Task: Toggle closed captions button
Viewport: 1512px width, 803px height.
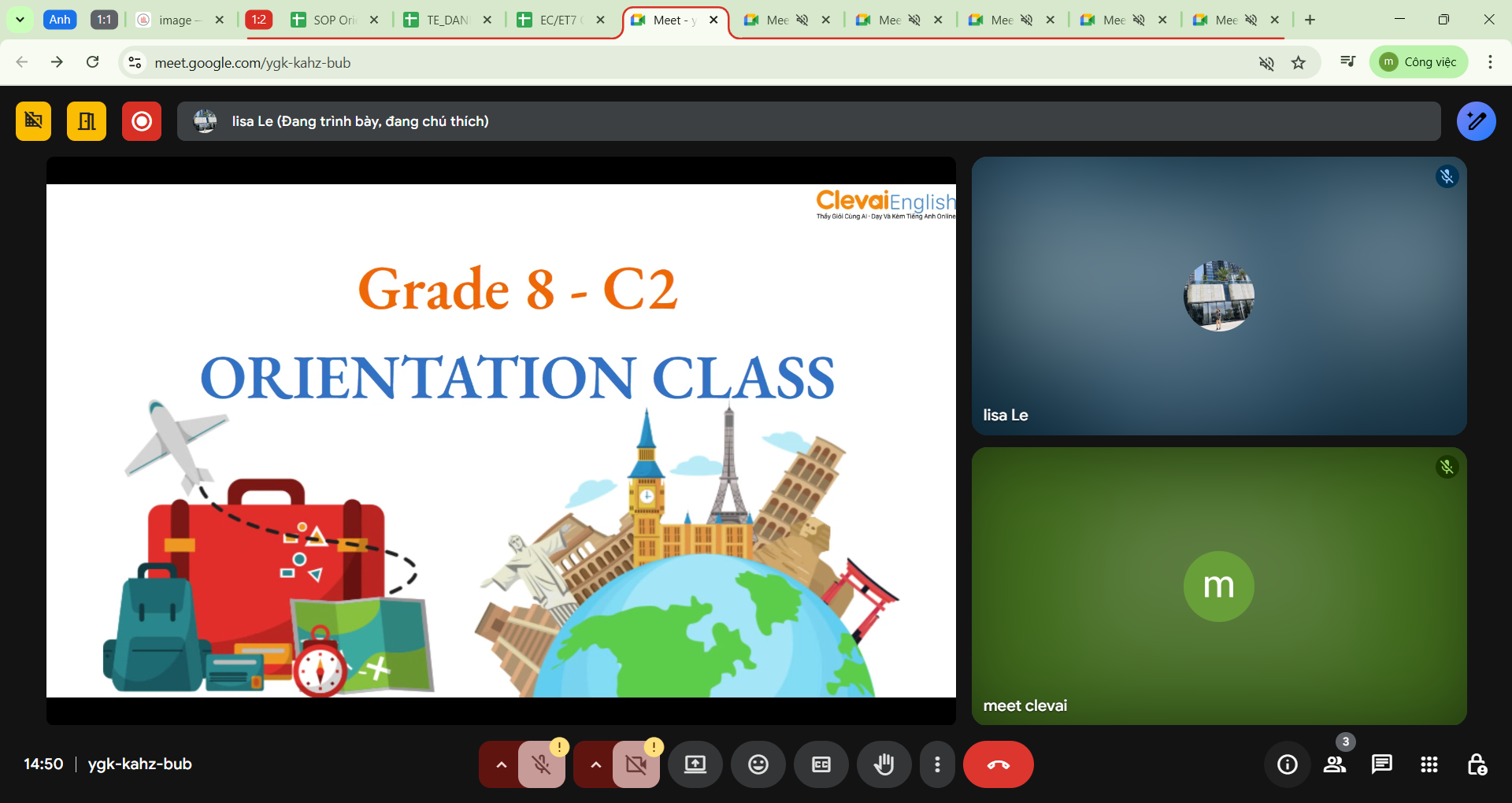Action: point(821,764)
